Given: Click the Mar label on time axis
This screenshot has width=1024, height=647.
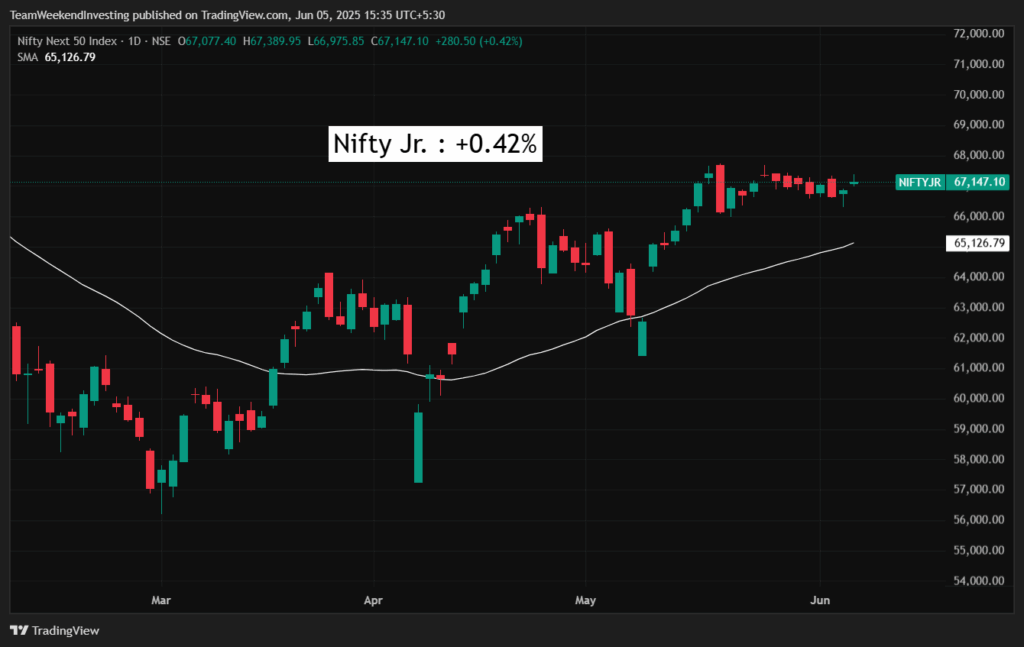Looking at the screenshot, I should point(161,599).
